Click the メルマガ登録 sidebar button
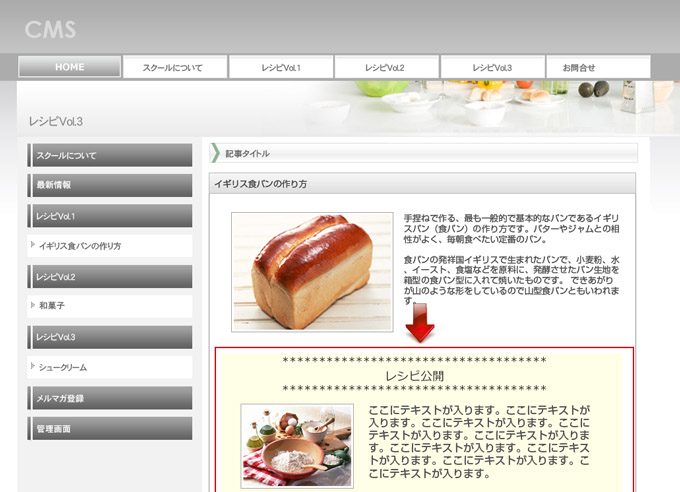Screen dimensions: 680x492 point(109,399)
